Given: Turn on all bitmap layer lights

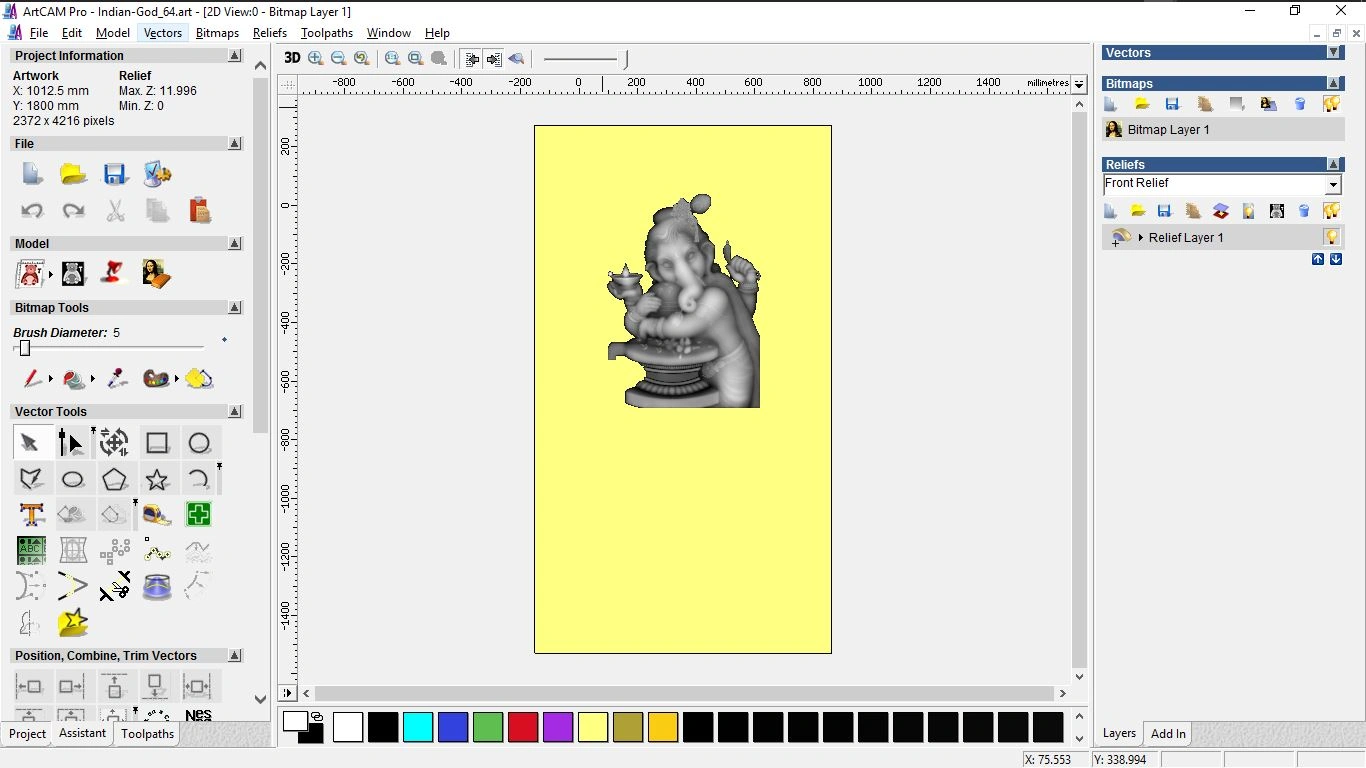Looking at the screenshot, I should [x=1332, y=103].
